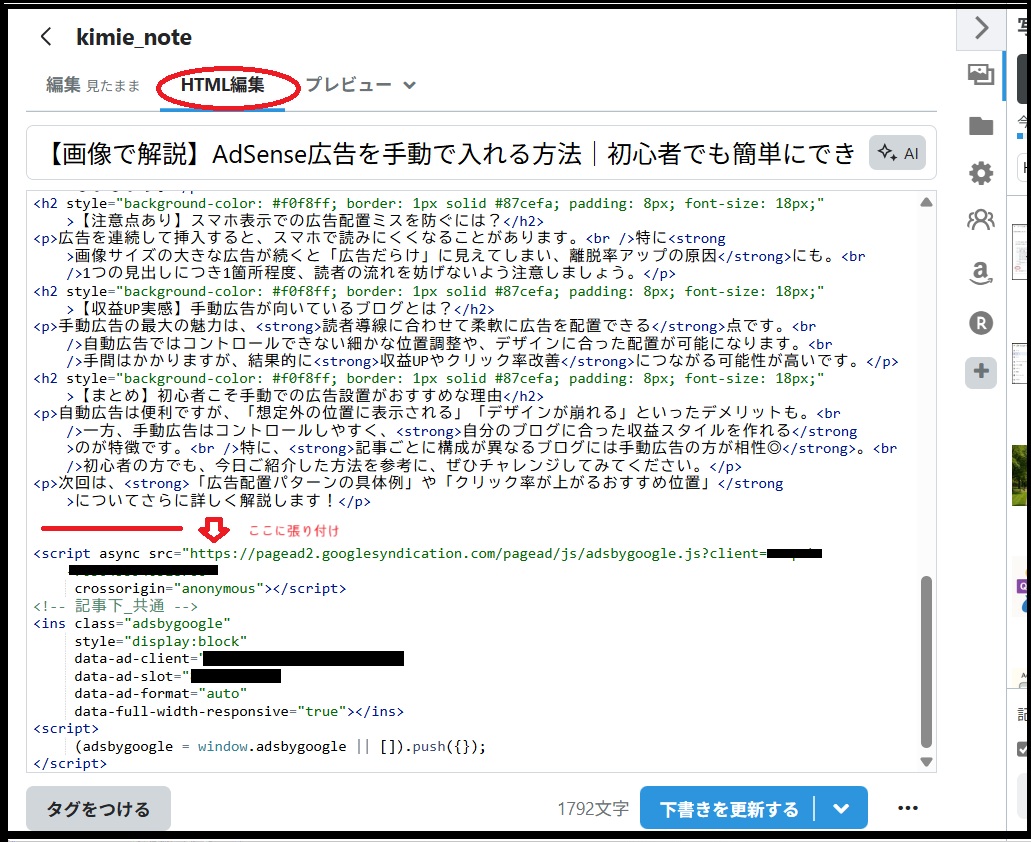This screenshot has height=842, width=1031.
Task: Click the data-full-width-responsive="true" line
Action: (239, 711)
